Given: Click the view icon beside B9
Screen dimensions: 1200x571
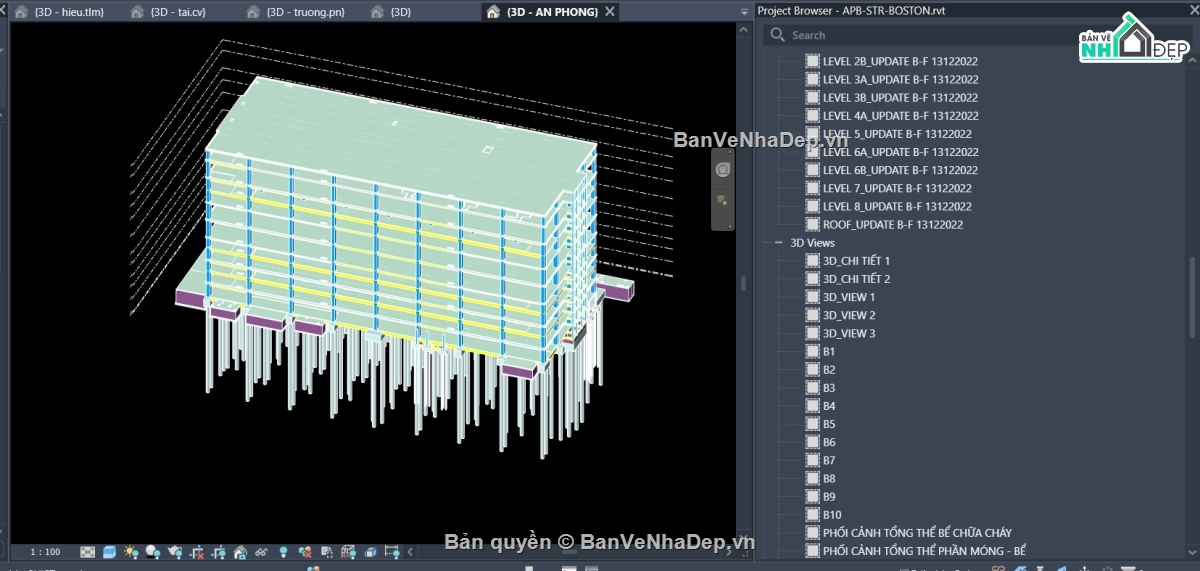Looking at the screenshot, I should click(x=813, y=497).
